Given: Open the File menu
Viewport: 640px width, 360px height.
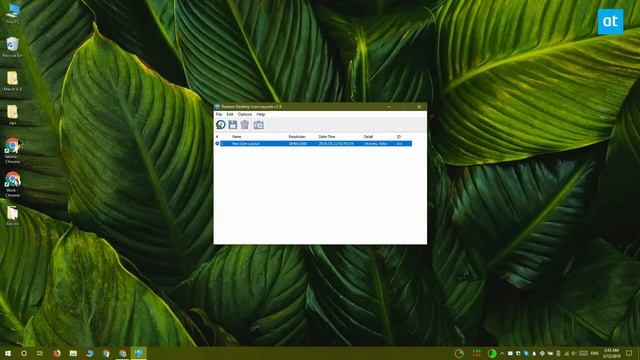Looking at the screenshot, I should click(219, 114).
